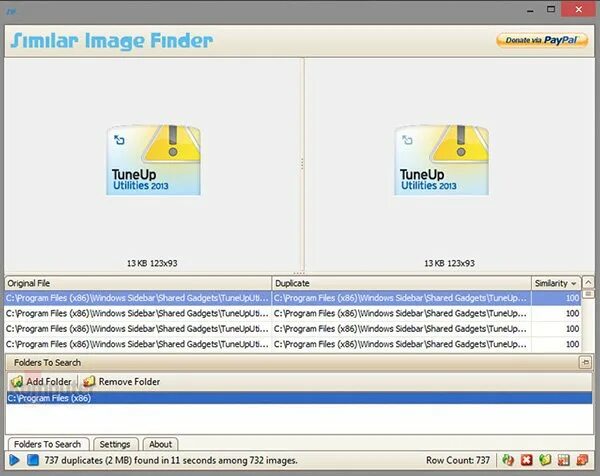Select the C:\Program Files (x86) folder entry
Viewport: 600px width, 476px height.
299,398
